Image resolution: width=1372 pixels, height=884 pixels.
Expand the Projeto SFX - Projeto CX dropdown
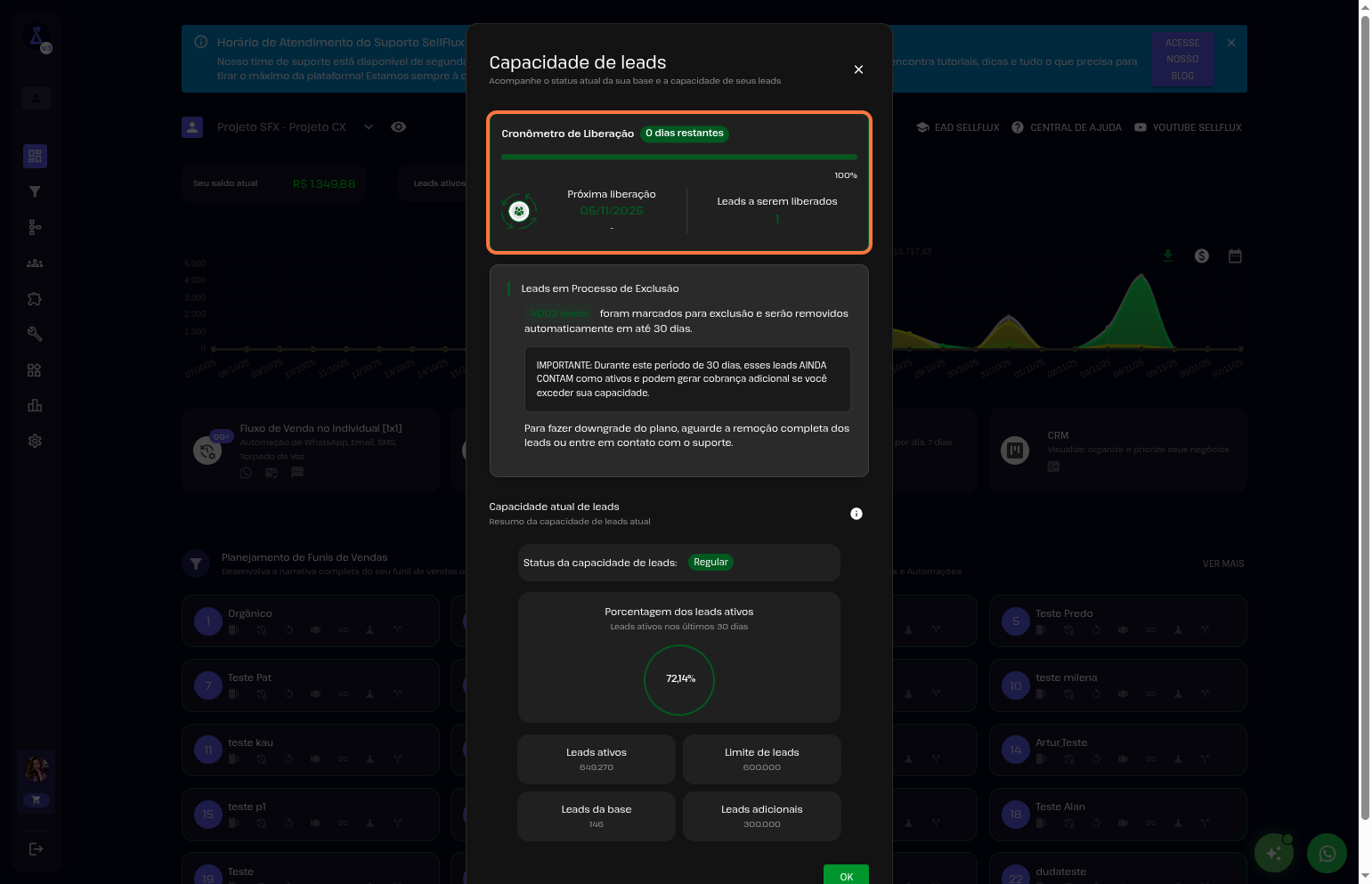pos(368,127)
